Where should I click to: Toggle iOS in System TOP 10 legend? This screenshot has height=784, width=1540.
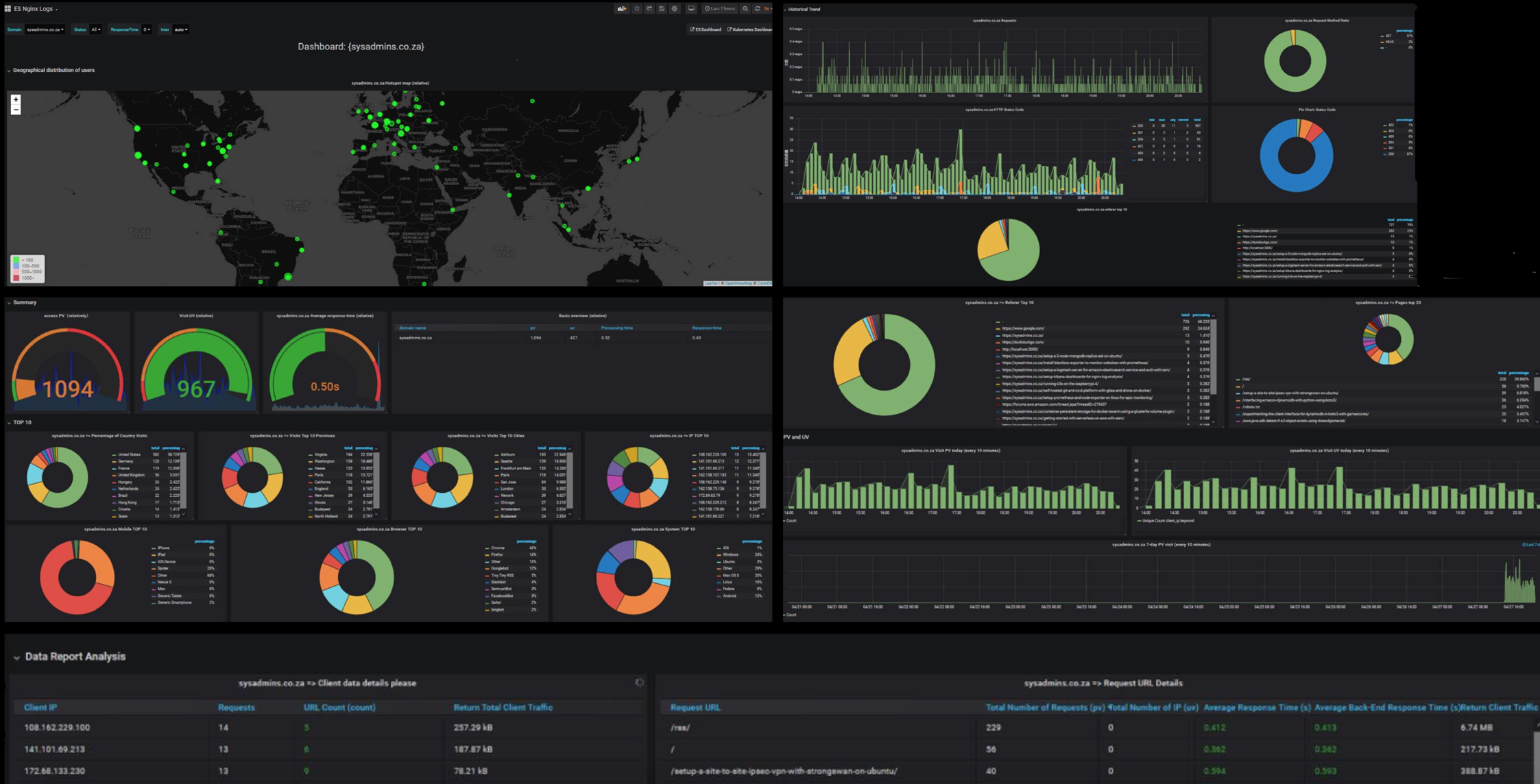point(725,548)
